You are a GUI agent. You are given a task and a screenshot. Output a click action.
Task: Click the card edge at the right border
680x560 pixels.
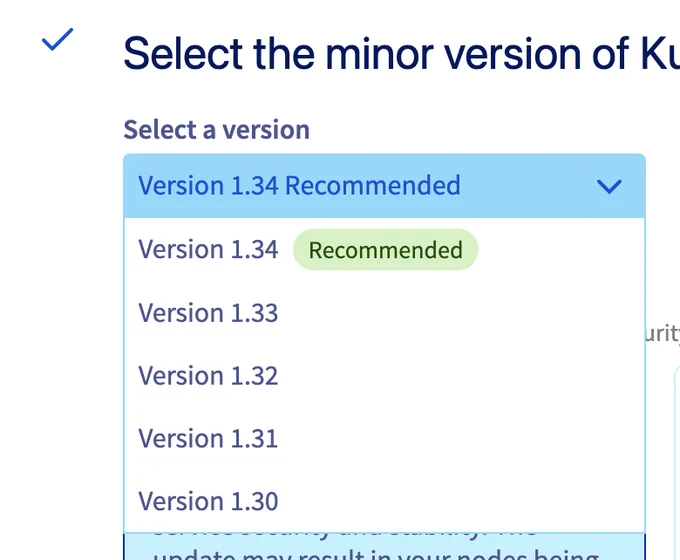(x=677, y=462)
